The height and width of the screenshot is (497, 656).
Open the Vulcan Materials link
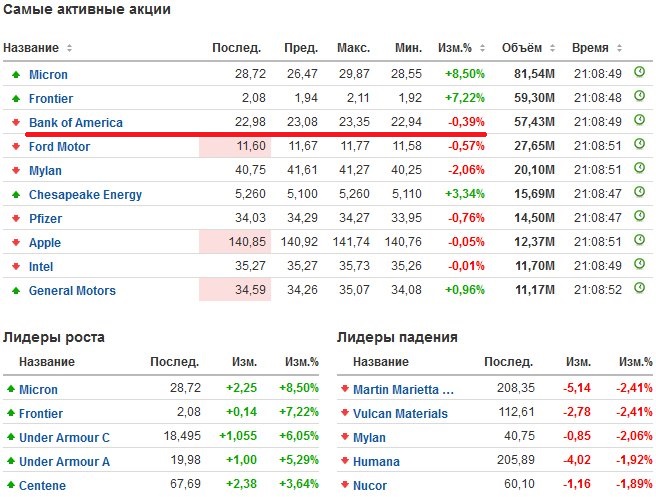400,414
